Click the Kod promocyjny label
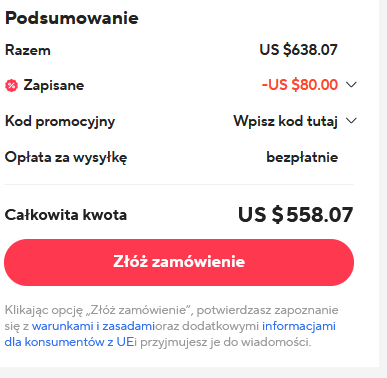Image resolution: width=387 pixels, height=378 pixels. [60, 121]
